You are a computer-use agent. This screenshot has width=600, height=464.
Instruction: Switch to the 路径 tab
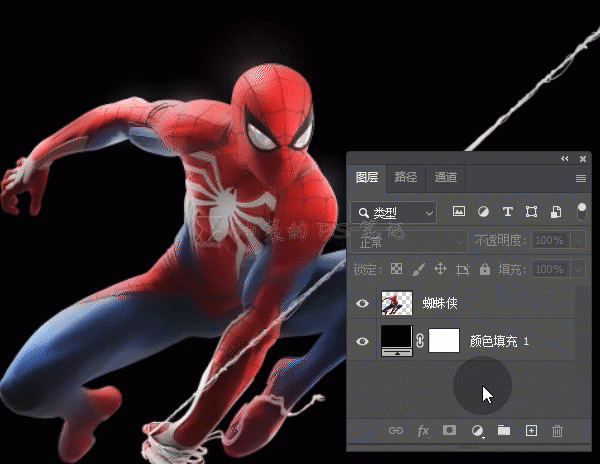[x=406, y=177]
